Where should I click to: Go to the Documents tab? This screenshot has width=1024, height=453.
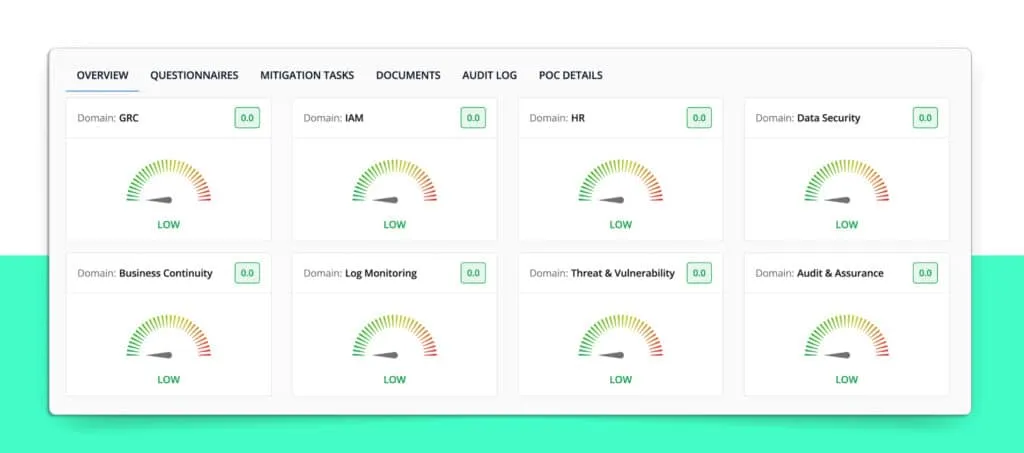coord(408,75)
